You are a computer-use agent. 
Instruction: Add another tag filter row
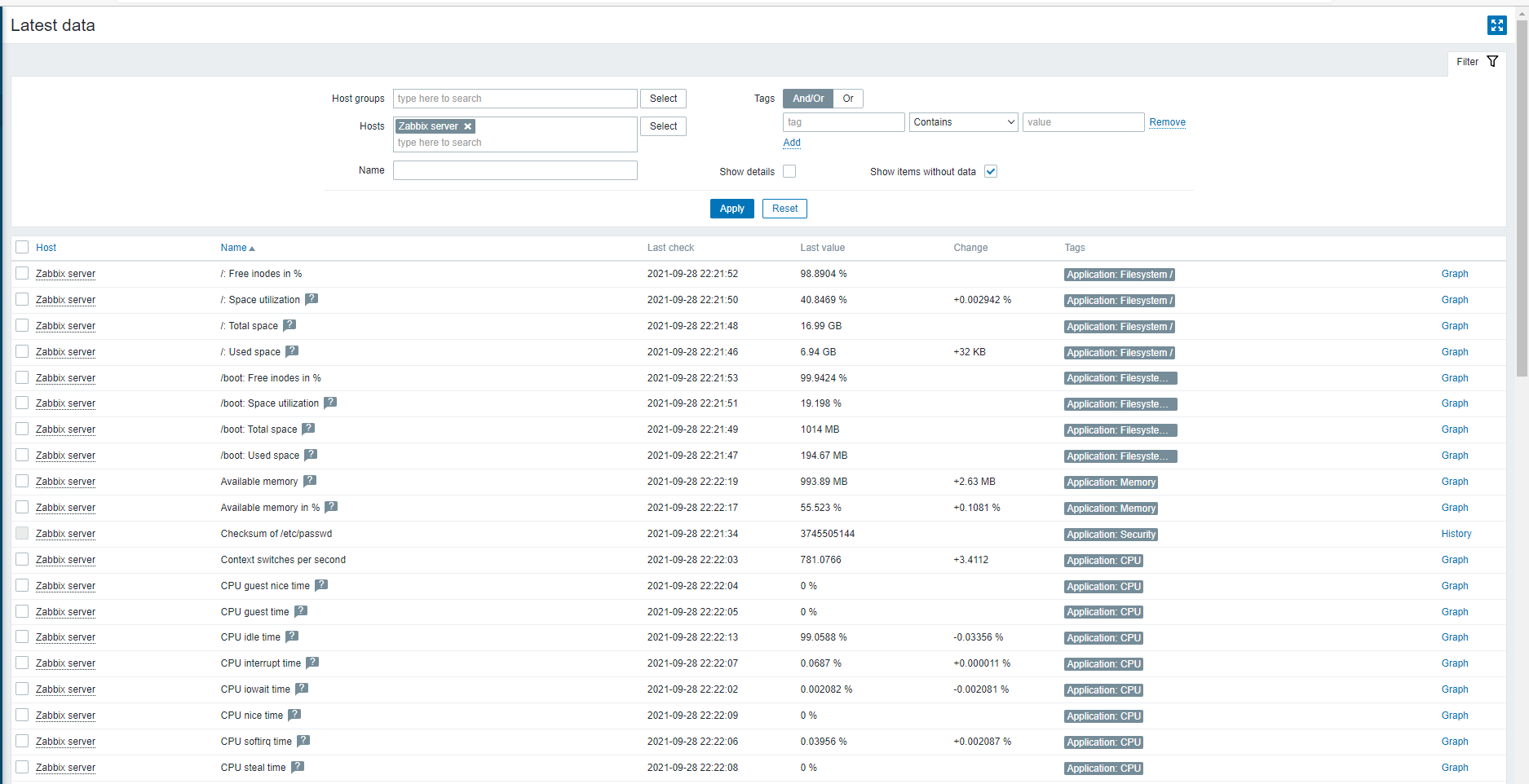coord(792,143)
